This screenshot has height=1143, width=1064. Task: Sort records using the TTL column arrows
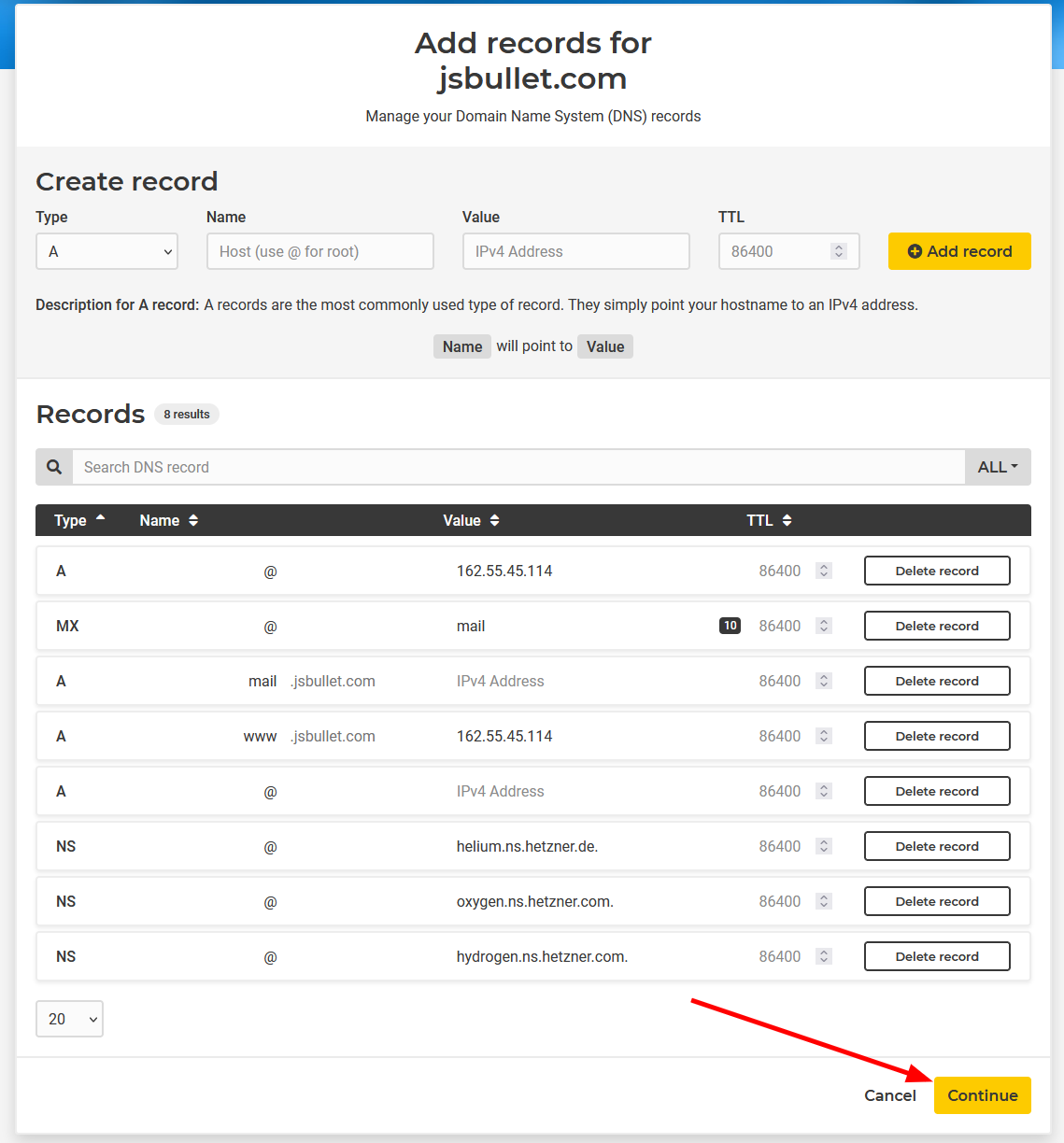[x=786, y=520]
